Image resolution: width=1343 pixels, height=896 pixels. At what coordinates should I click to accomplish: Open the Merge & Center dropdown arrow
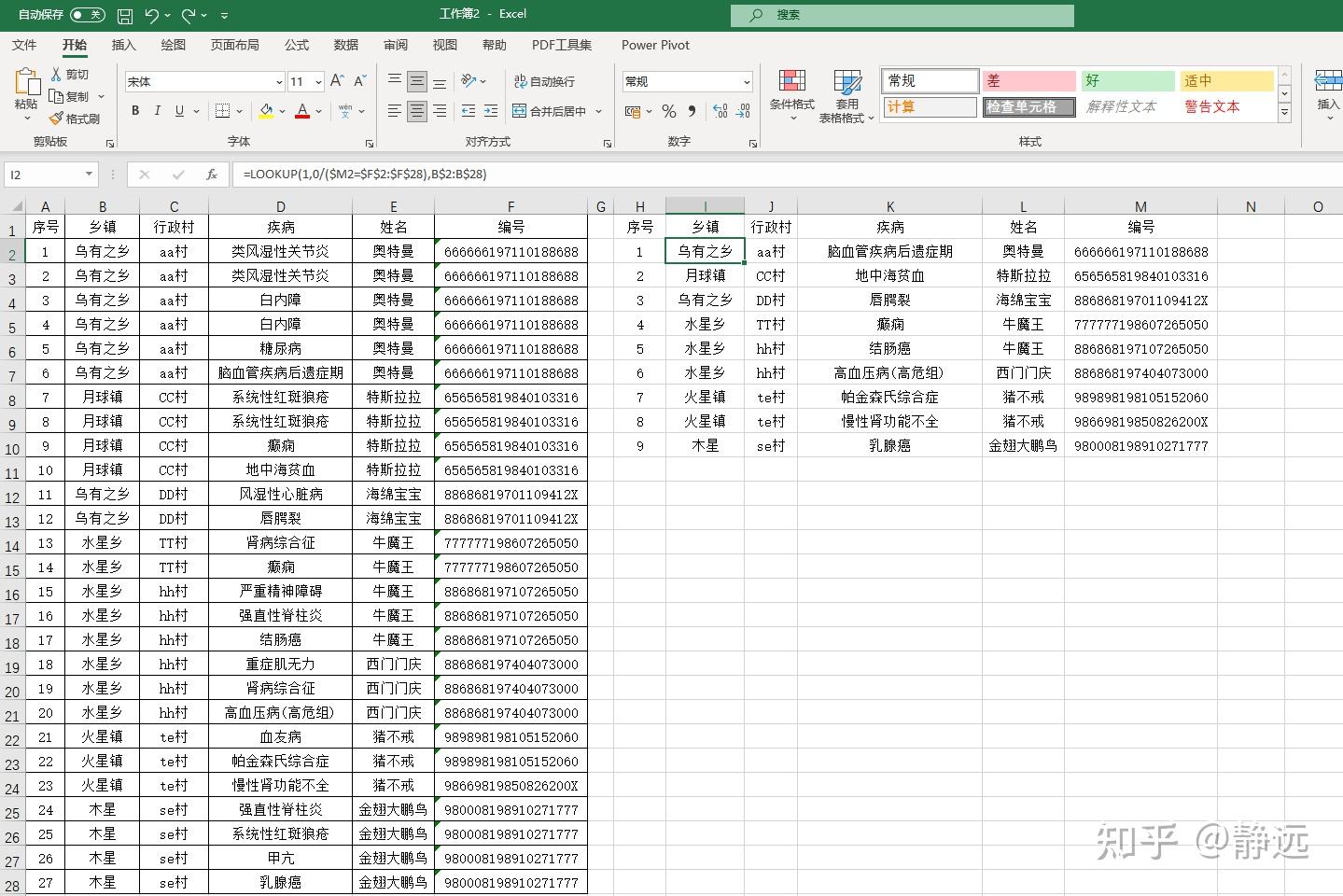point(599,112)
